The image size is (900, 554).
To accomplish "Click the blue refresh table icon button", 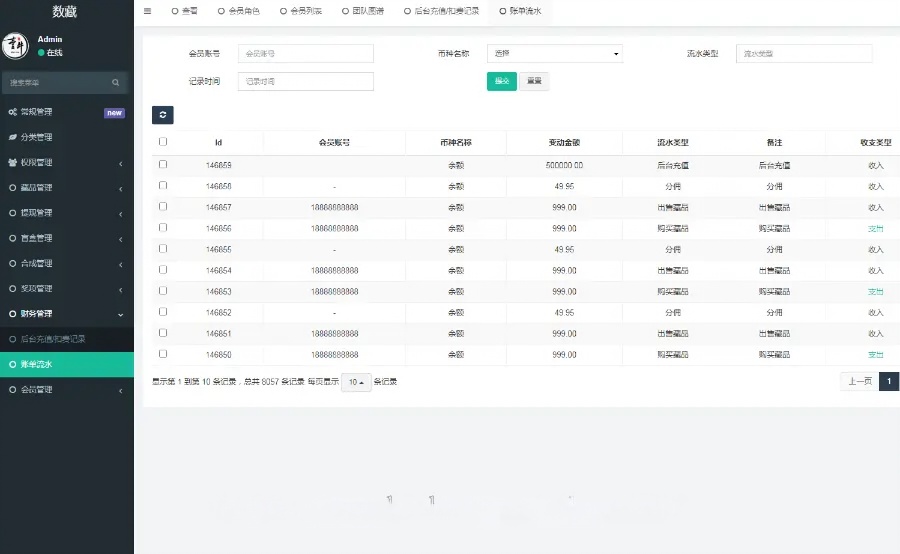I will tap(163, 115).
